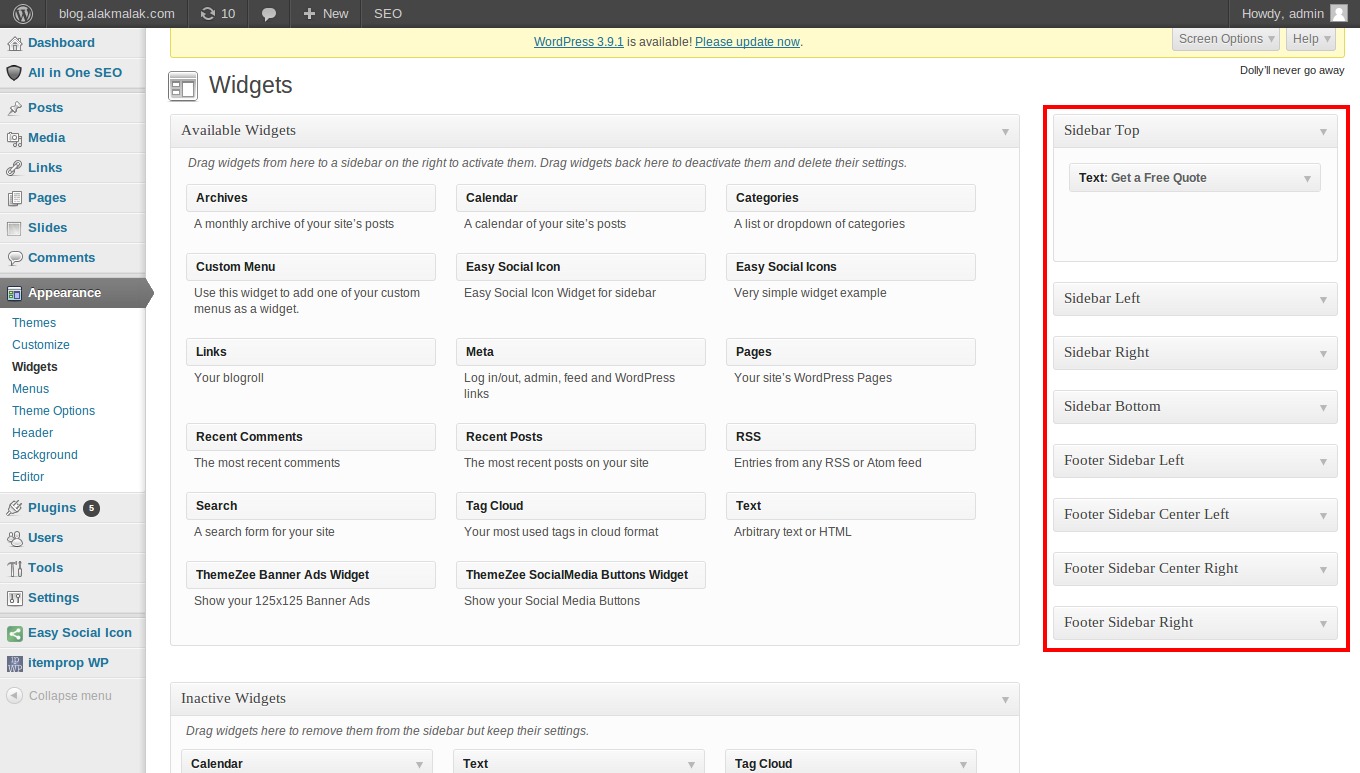The image size is (1360, 773).
Task: Expand the Screen Options dropdown
Action: tap(1224, 39)
